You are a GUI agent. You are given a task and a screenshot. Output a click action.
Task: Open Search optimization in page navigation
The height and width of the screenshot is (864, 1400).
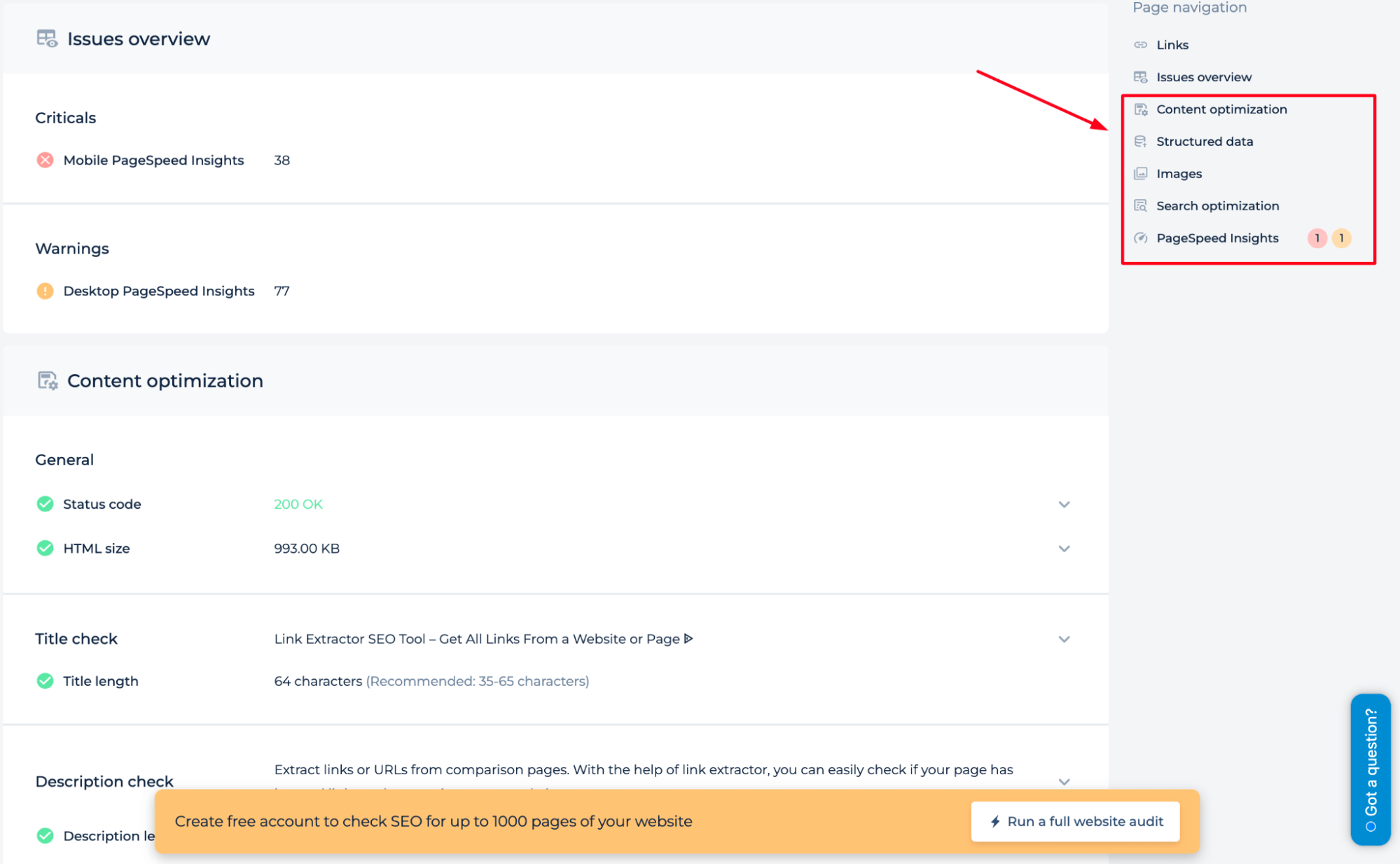1217,206
